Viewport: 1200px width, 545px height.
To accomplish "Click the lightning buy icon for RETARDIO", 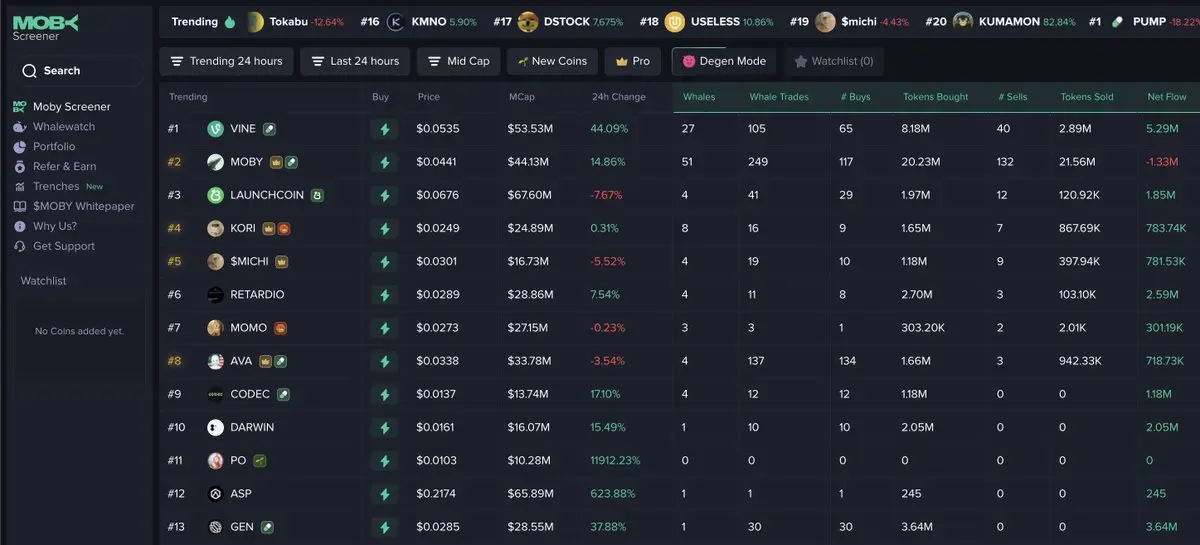I will (384, 295).
